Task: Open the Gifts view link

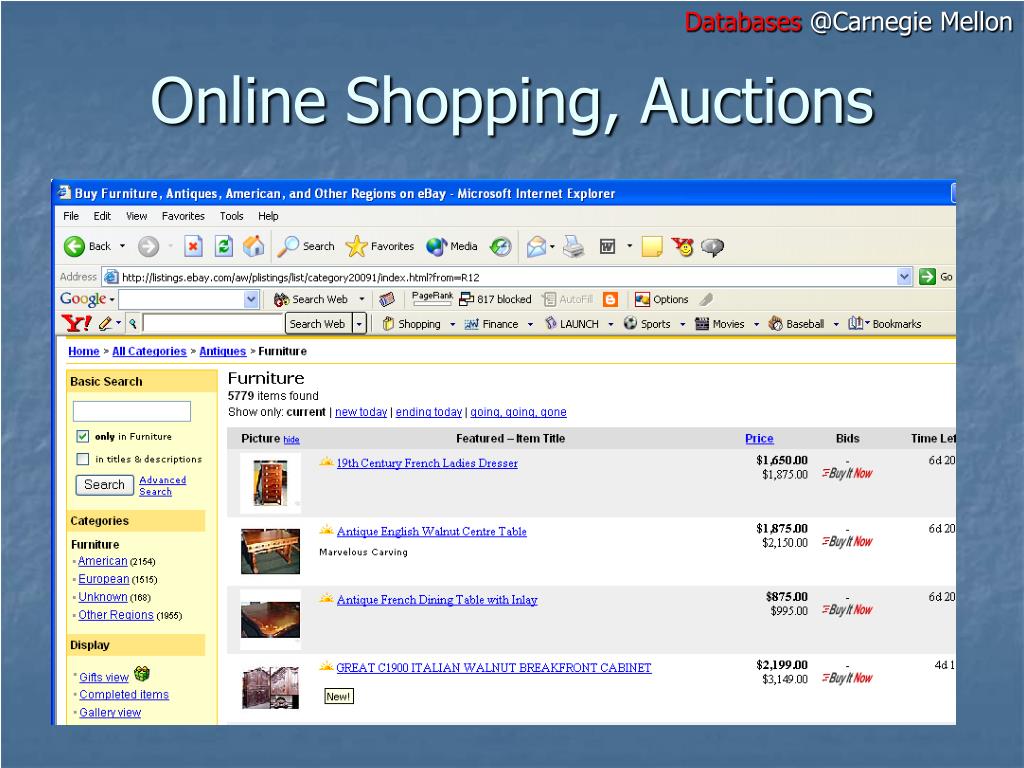Action: [104, 677]
